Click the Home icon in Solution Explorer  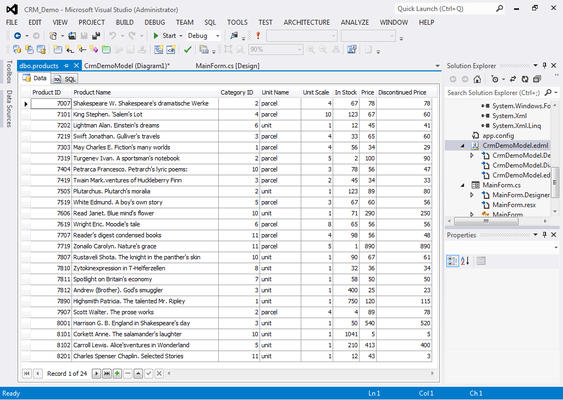point(477,79)
